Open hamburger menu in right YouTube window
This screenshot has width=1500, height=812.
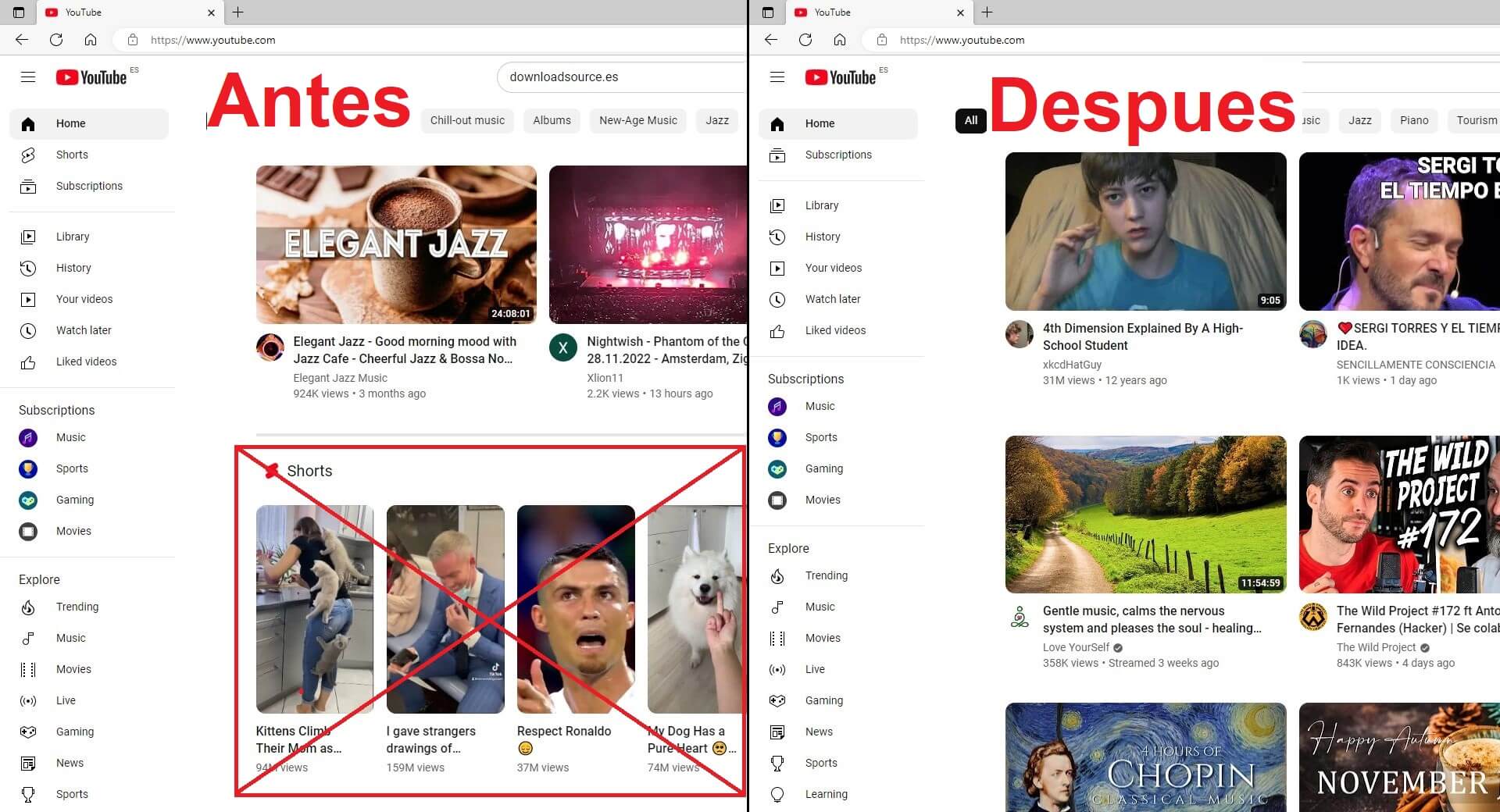777,77
